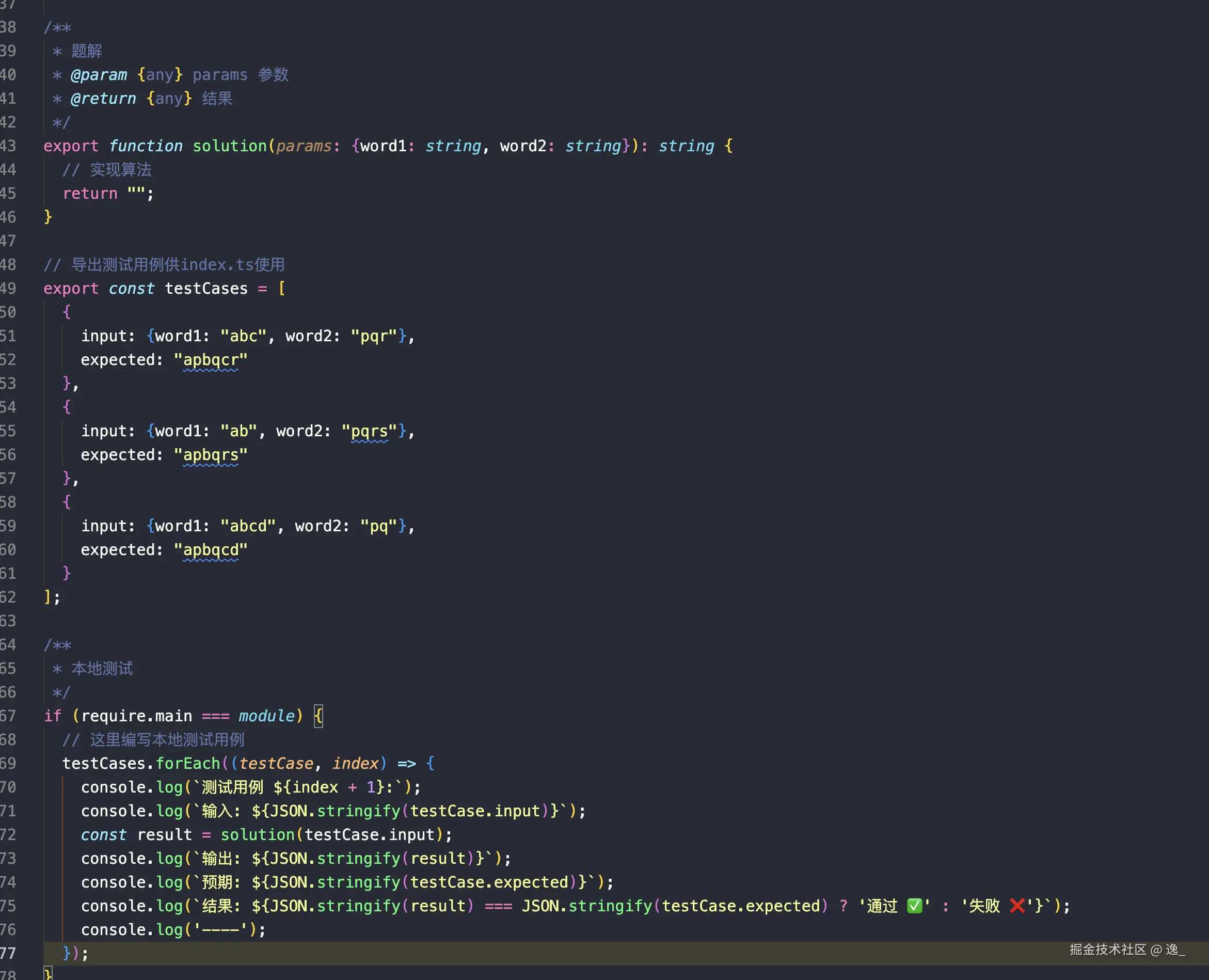Click the forEach method call
1209x980 pixels.
(x=187, y=764)
